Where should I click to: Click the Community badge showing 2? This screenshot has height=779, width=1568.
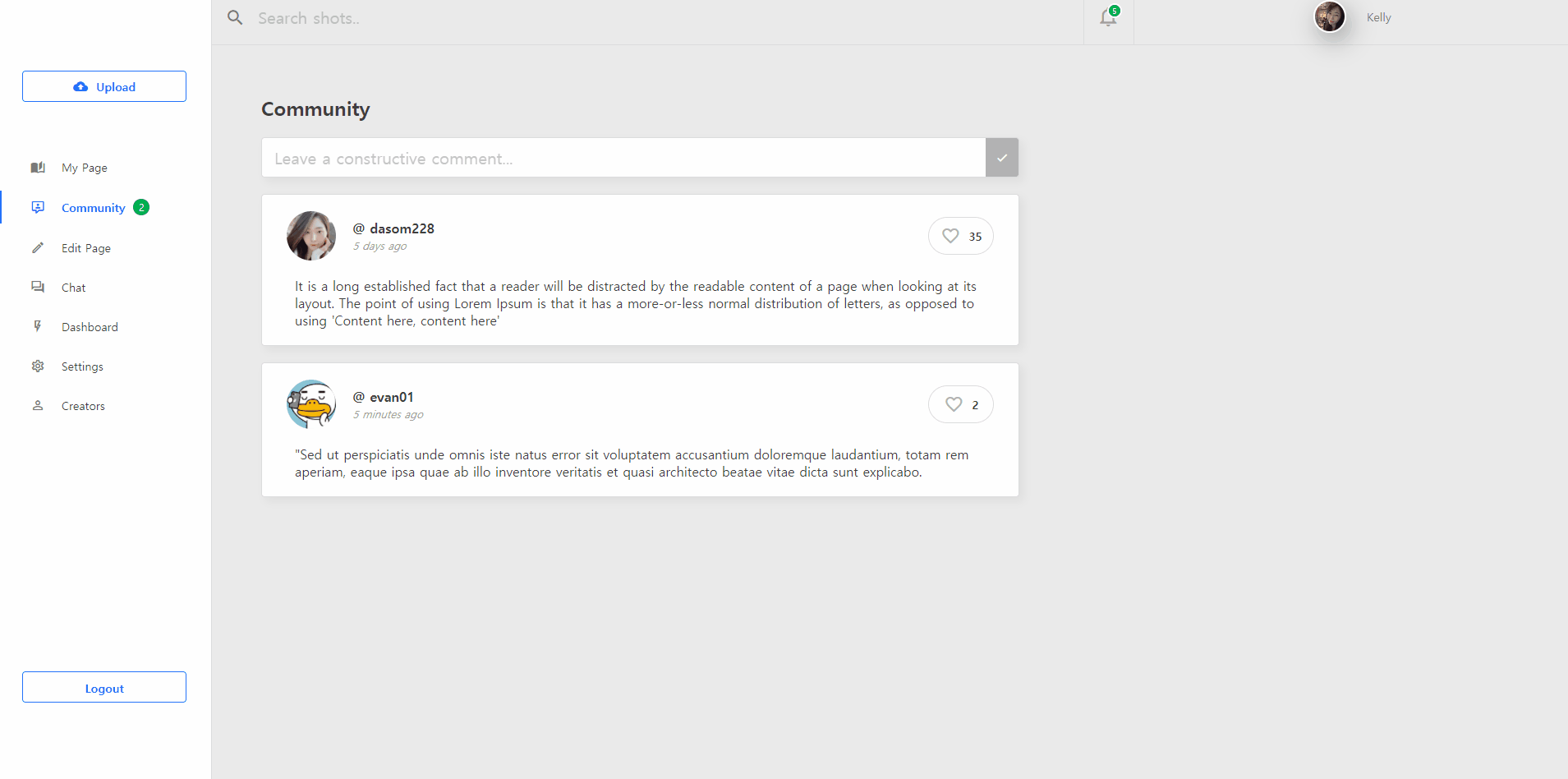141,207
